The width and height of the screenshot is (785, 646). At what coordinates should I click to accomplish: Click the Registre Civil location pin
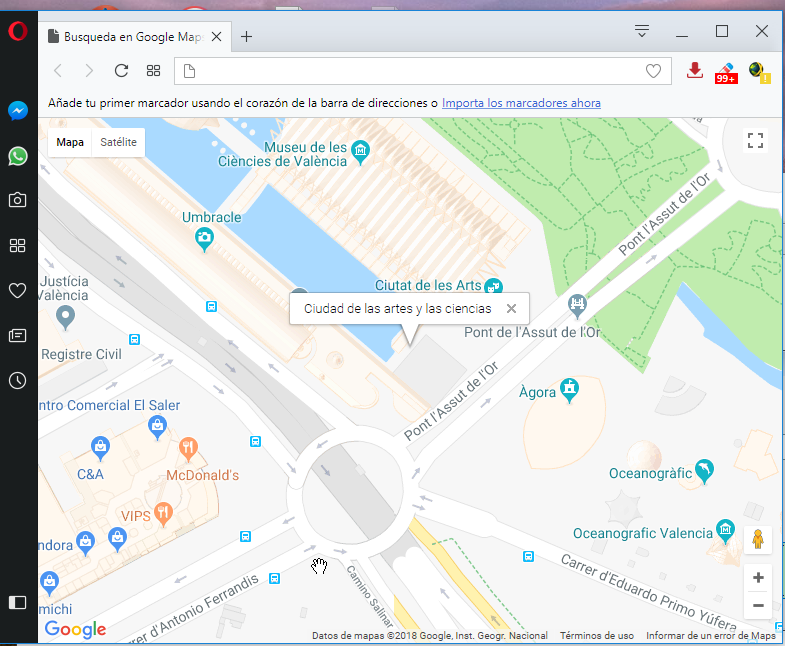66,317
